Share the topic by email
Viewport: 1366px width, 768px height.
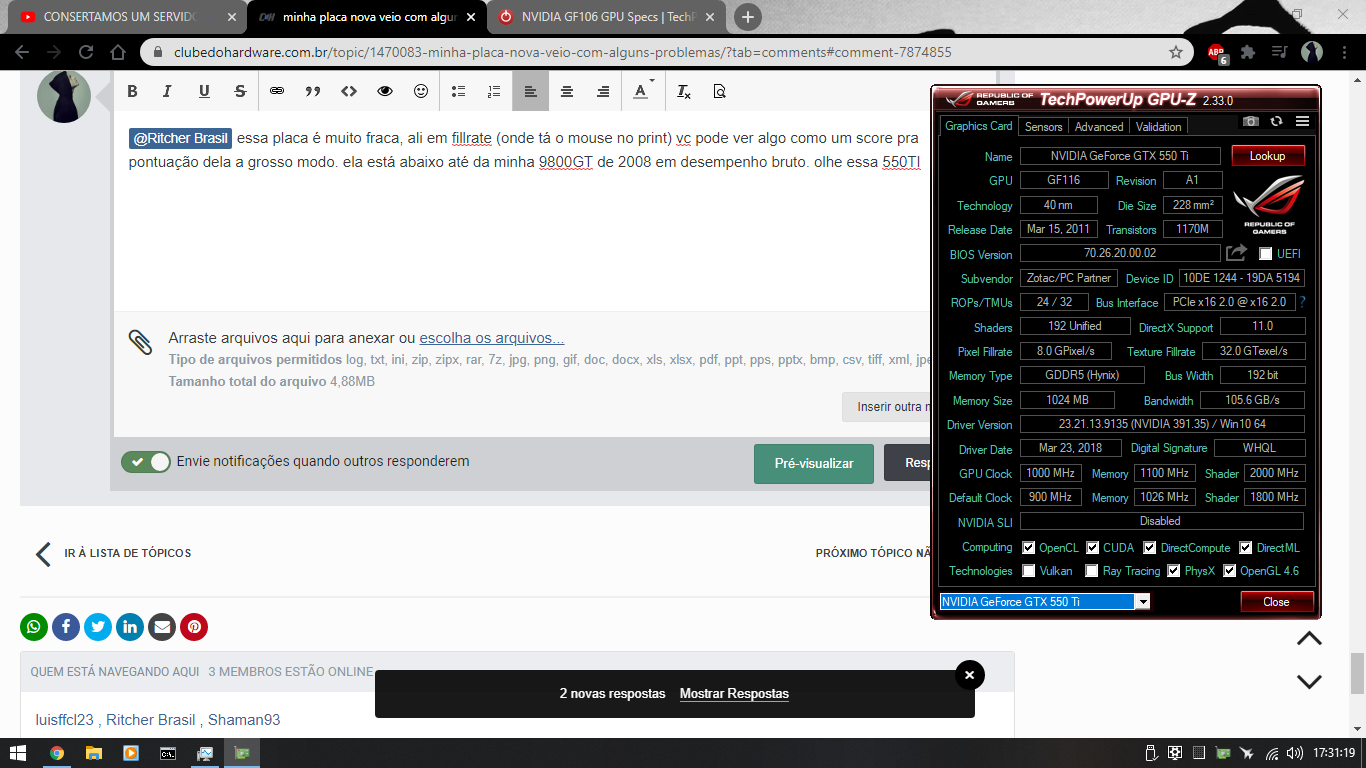162,627
